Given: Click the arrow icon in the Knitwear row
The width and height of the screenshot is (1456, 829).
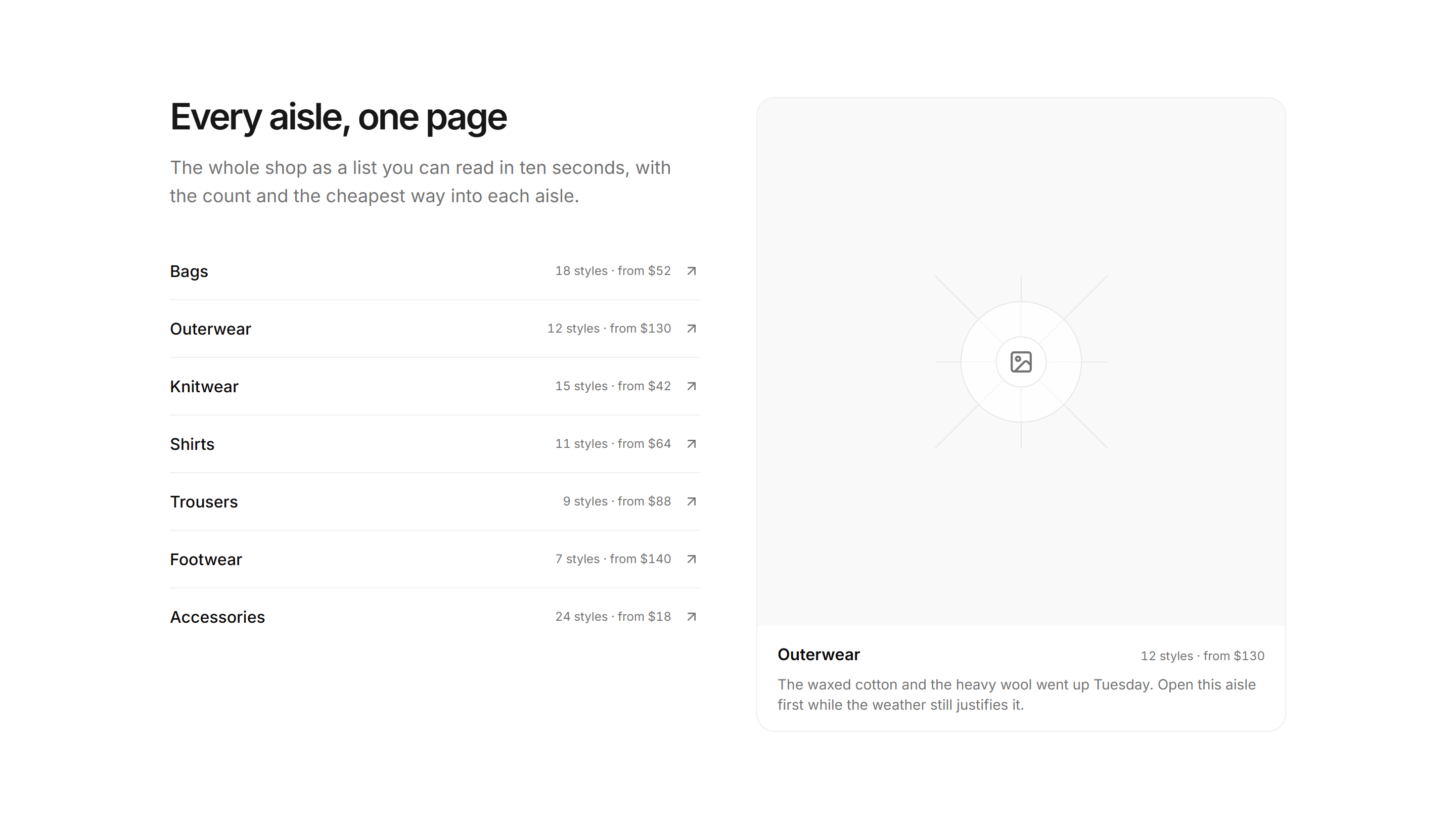Looking at the screenshot, I should [x=691, y=386].
